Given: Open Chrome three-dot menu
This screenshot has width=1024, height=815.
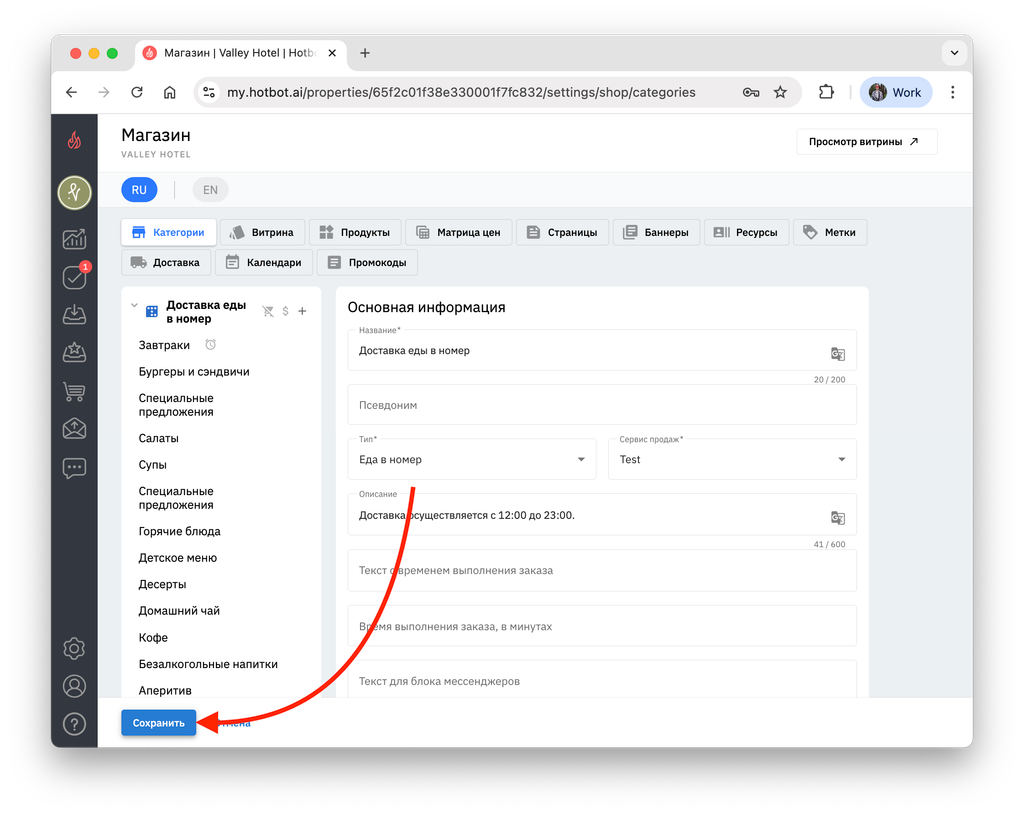Looking at the screenshot, I should click(x=953, y=93).
